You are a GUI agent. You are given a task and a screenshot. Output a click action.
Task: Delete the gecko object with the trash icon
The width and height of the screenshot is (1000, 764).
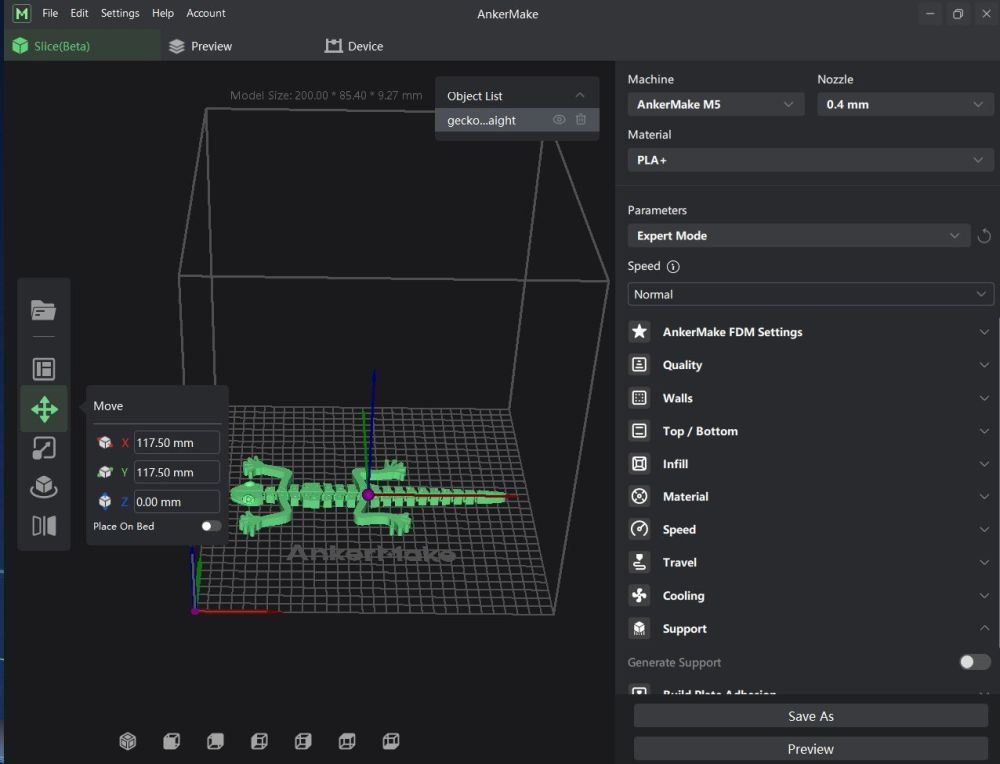pyautogui.click(x=580, y=119)
